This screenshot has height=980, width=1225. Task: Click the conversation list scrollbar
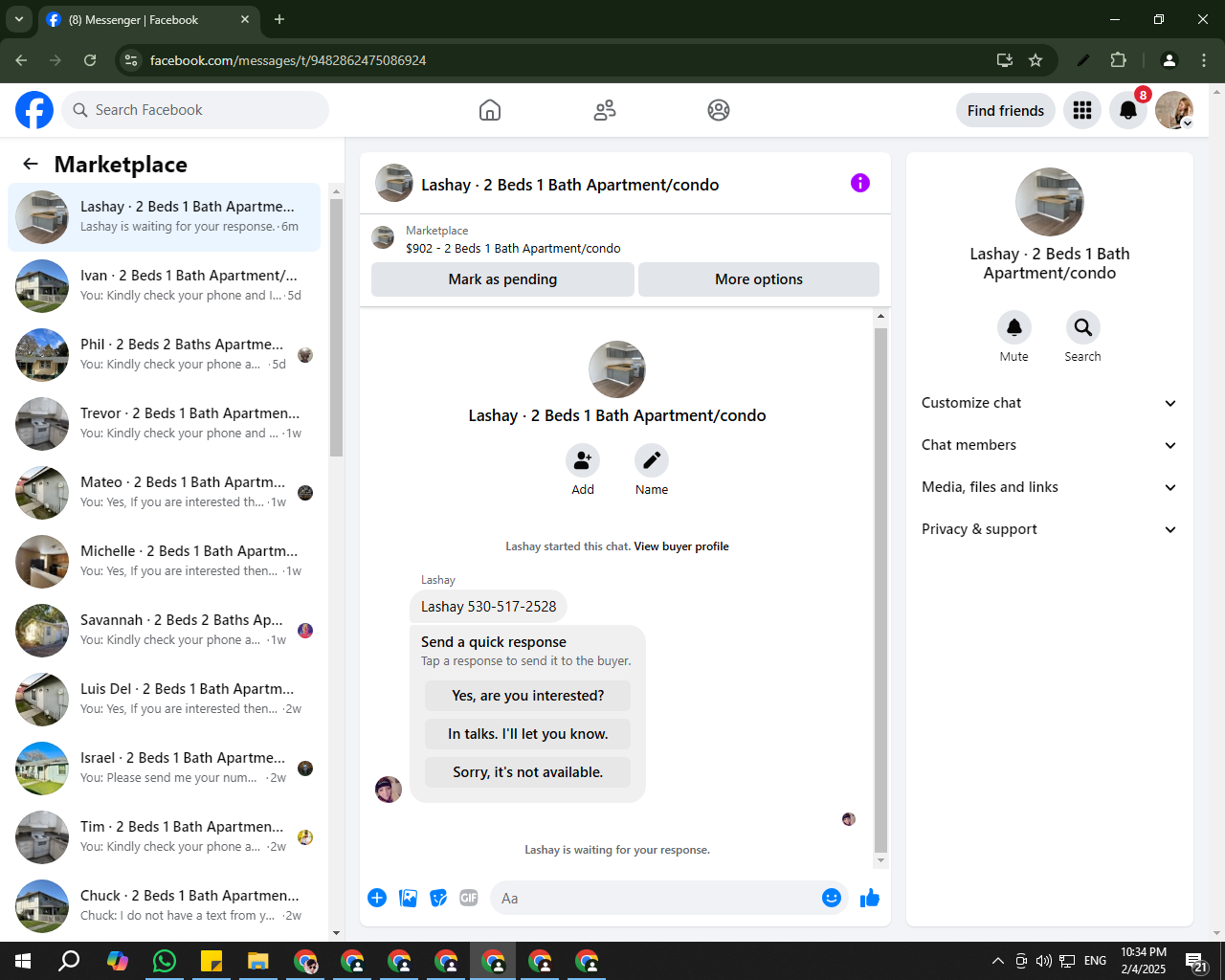[x=336, y=327]
